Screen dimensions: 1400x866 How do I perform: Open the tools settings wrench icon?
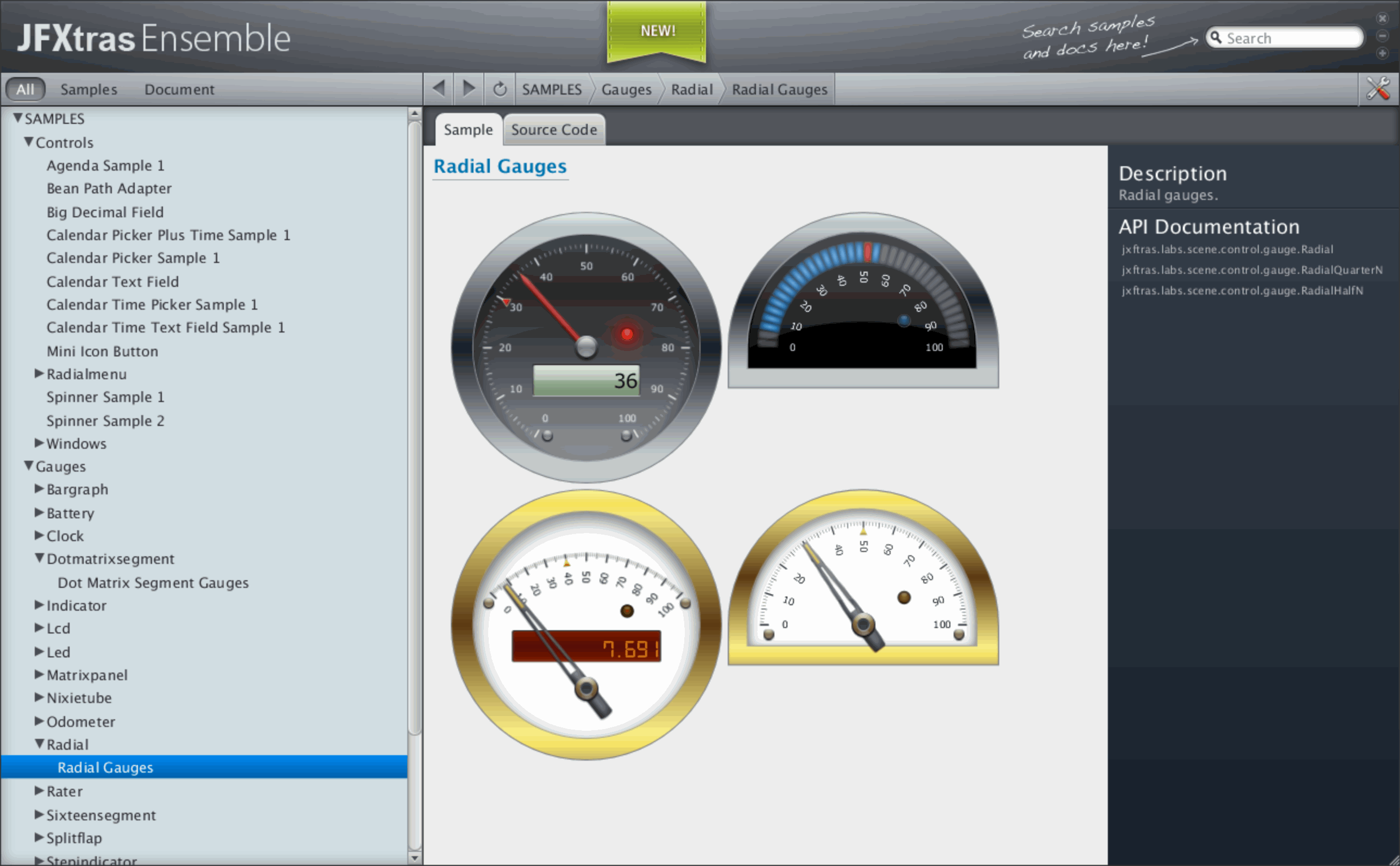point(1378,89)
